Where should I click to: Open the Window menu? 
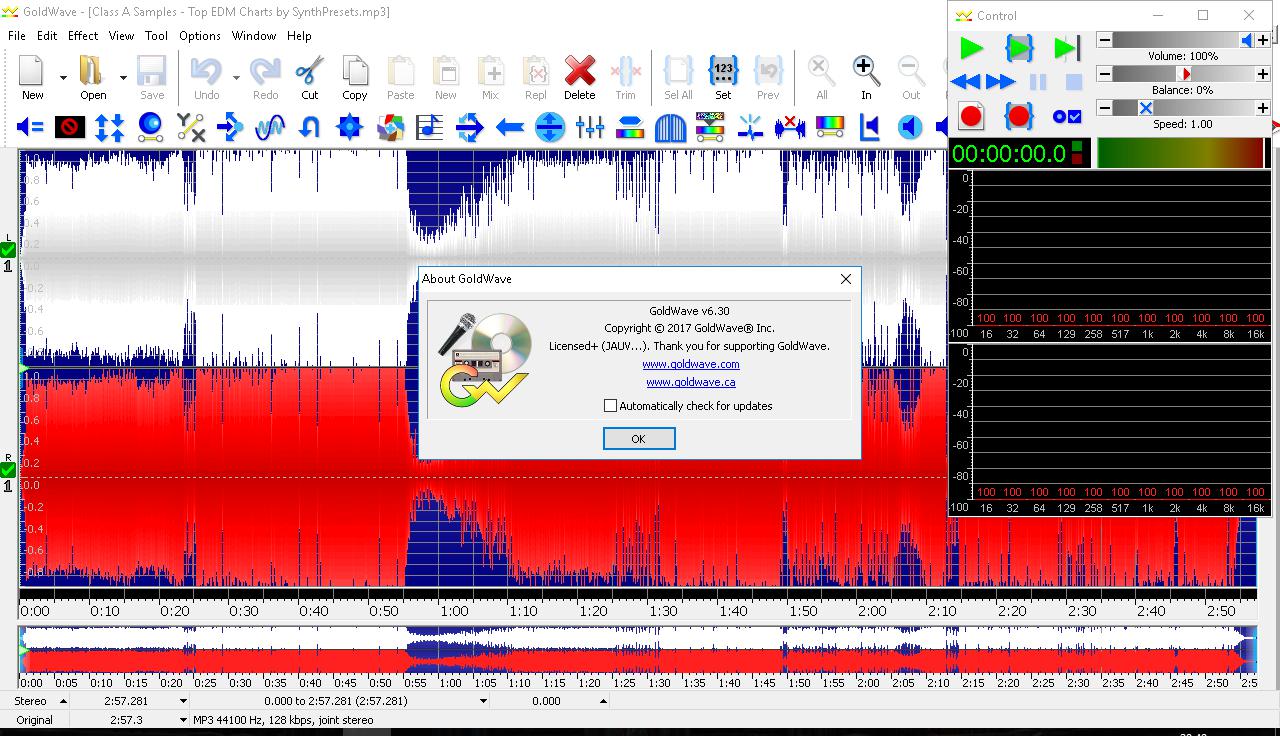click(254, 35)
